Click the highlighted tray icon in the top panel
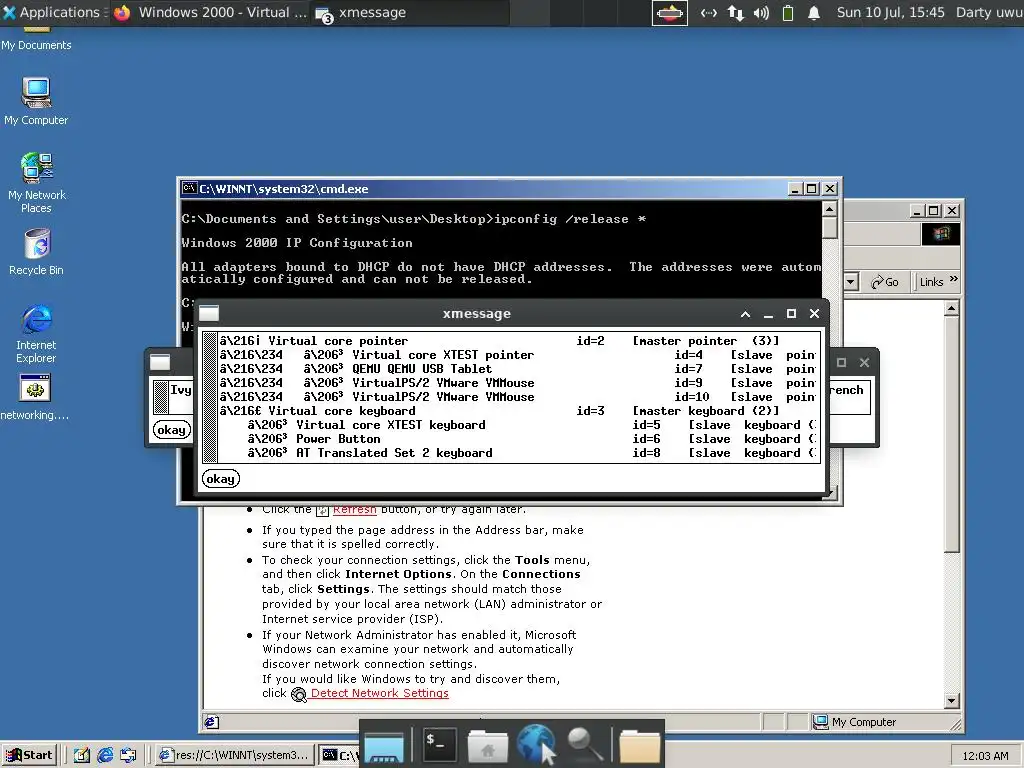 (x=669, y=12)
